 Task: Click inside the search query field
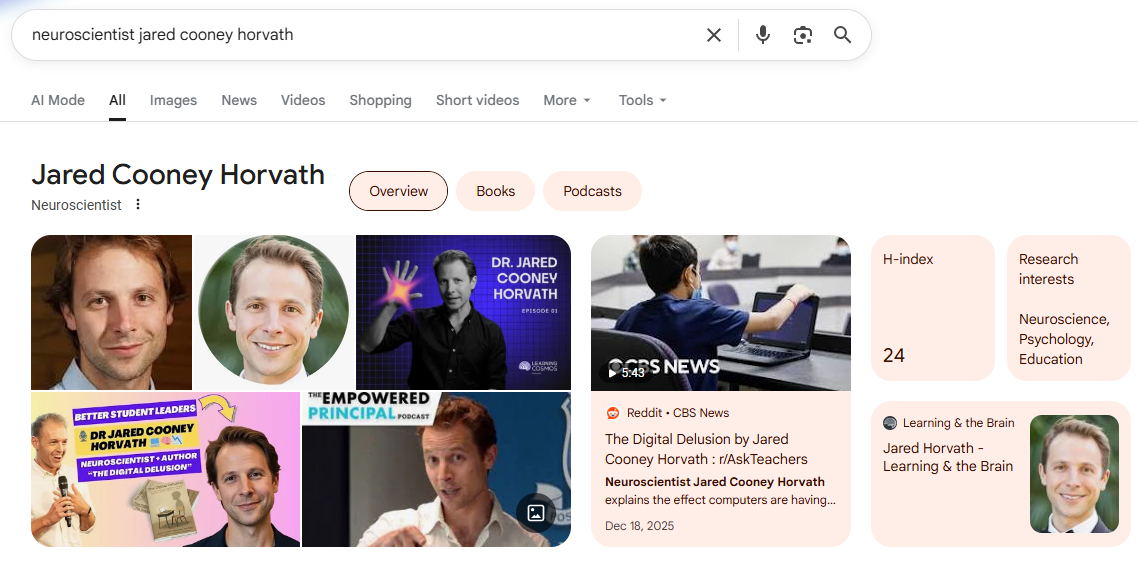tap(350, 35)
